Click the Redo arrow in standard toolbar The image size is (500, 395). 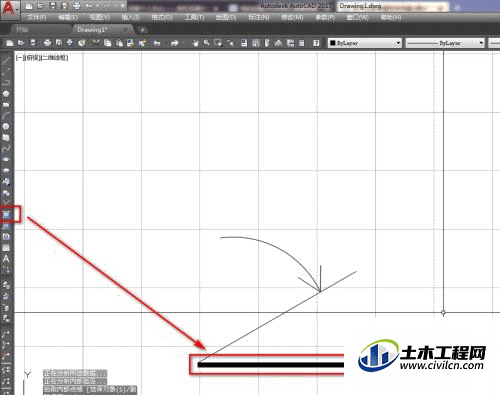click(175, 43)
